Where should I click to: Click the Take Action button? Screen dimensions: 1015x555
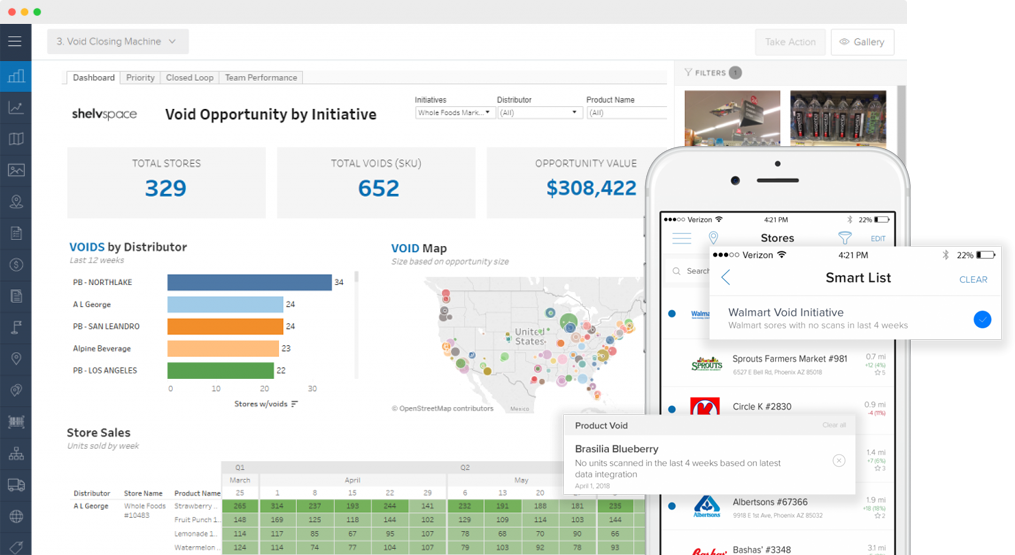coord(790,42)
